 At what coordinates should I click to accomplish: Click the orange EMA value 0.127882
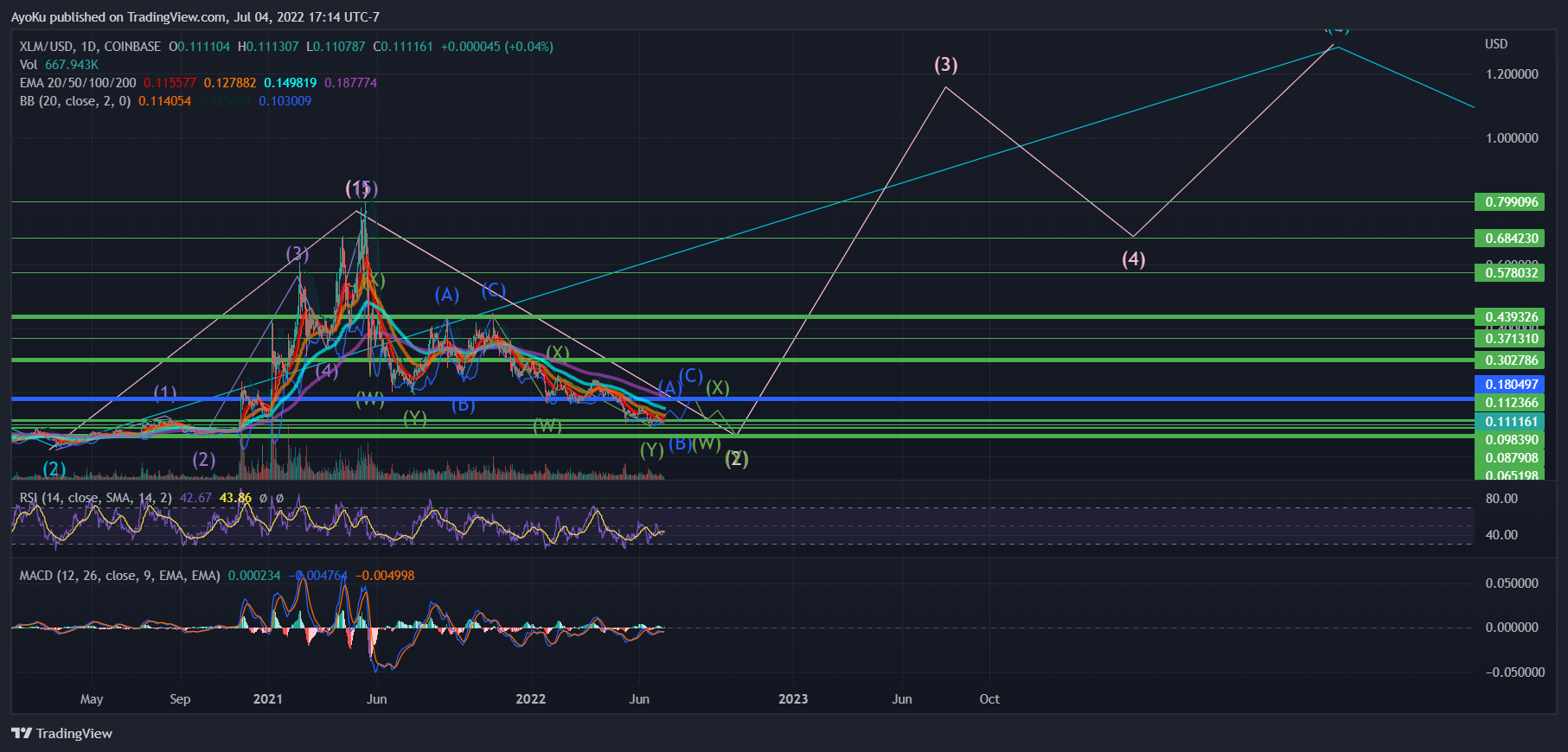(230, 83)
